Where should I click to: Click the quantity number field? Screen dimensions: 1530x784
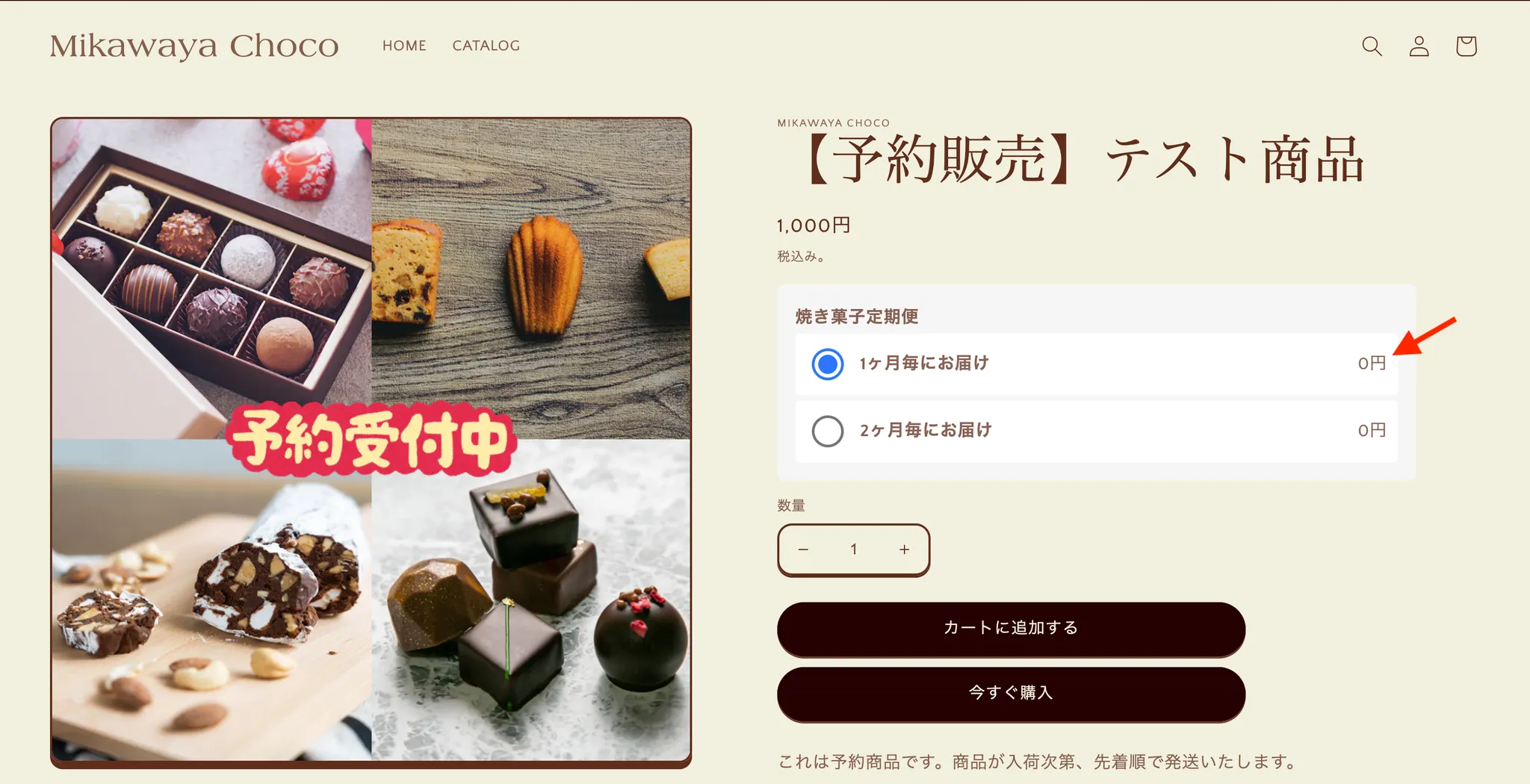(x=853, y=550)
